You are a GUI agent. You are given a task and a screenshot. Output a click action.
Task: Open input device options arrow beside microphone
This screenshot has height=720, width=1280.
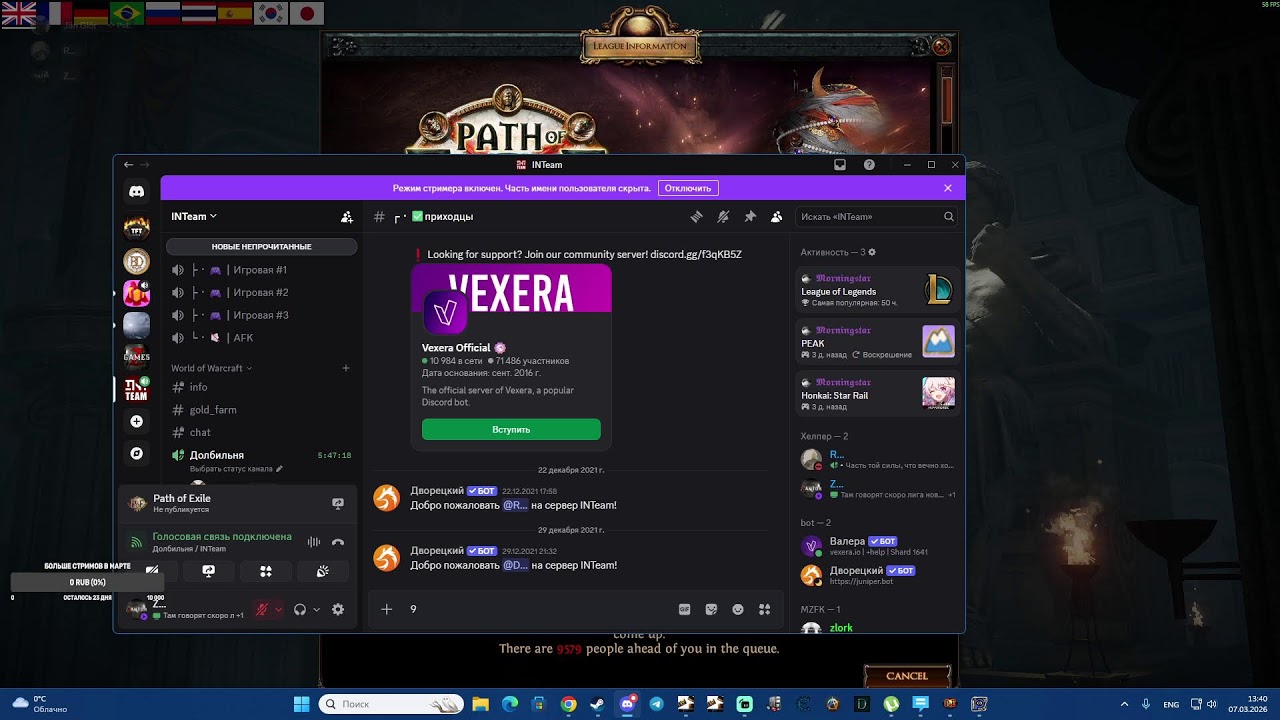(x=278, y=609)
